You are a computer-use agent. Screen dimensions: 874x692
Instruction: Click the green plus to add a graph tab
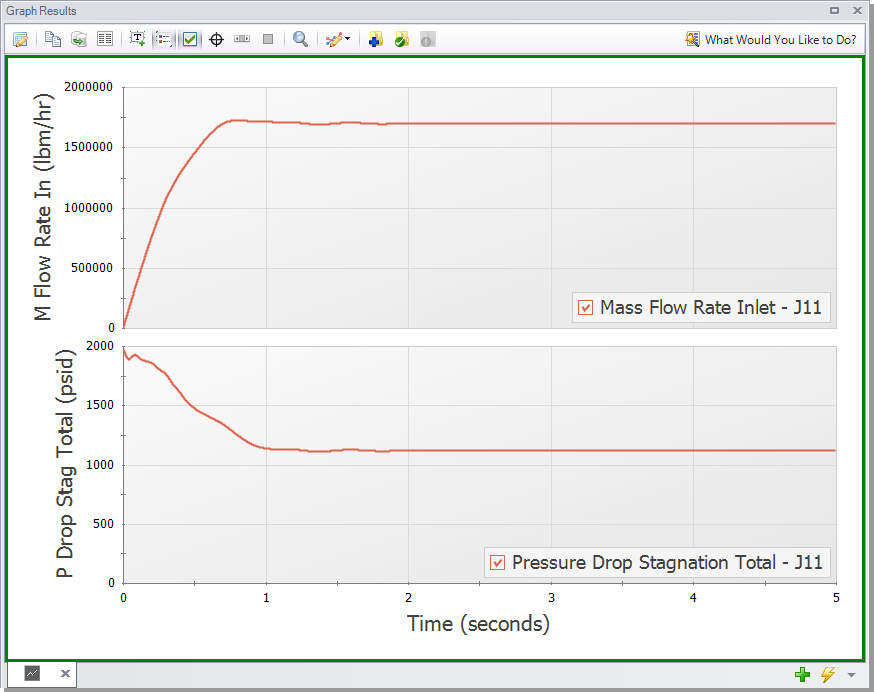(x=802, y=675)
